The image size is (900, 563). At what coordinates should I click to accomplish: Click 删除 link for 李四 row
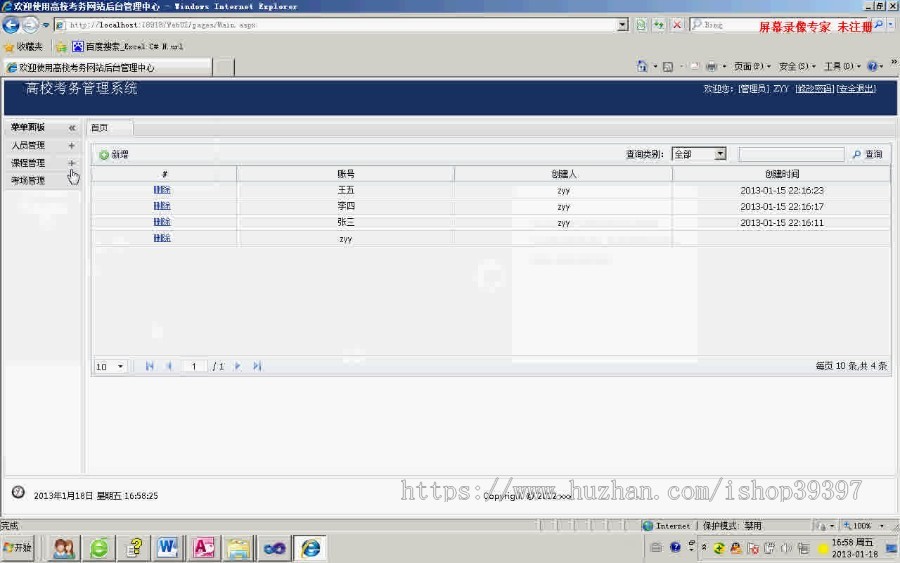tap(162, 206)
